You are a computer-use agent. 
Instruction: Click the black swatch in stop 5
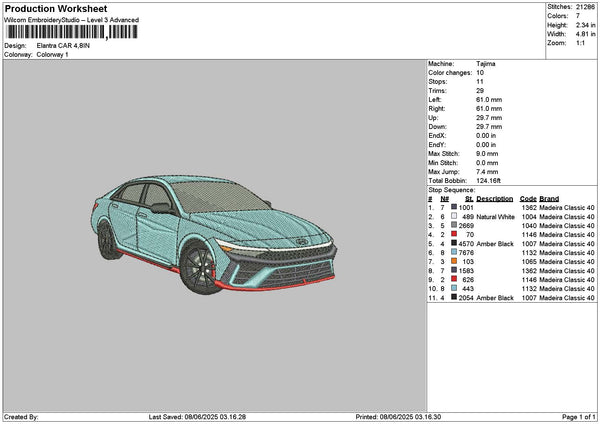[x=454, y=243]
